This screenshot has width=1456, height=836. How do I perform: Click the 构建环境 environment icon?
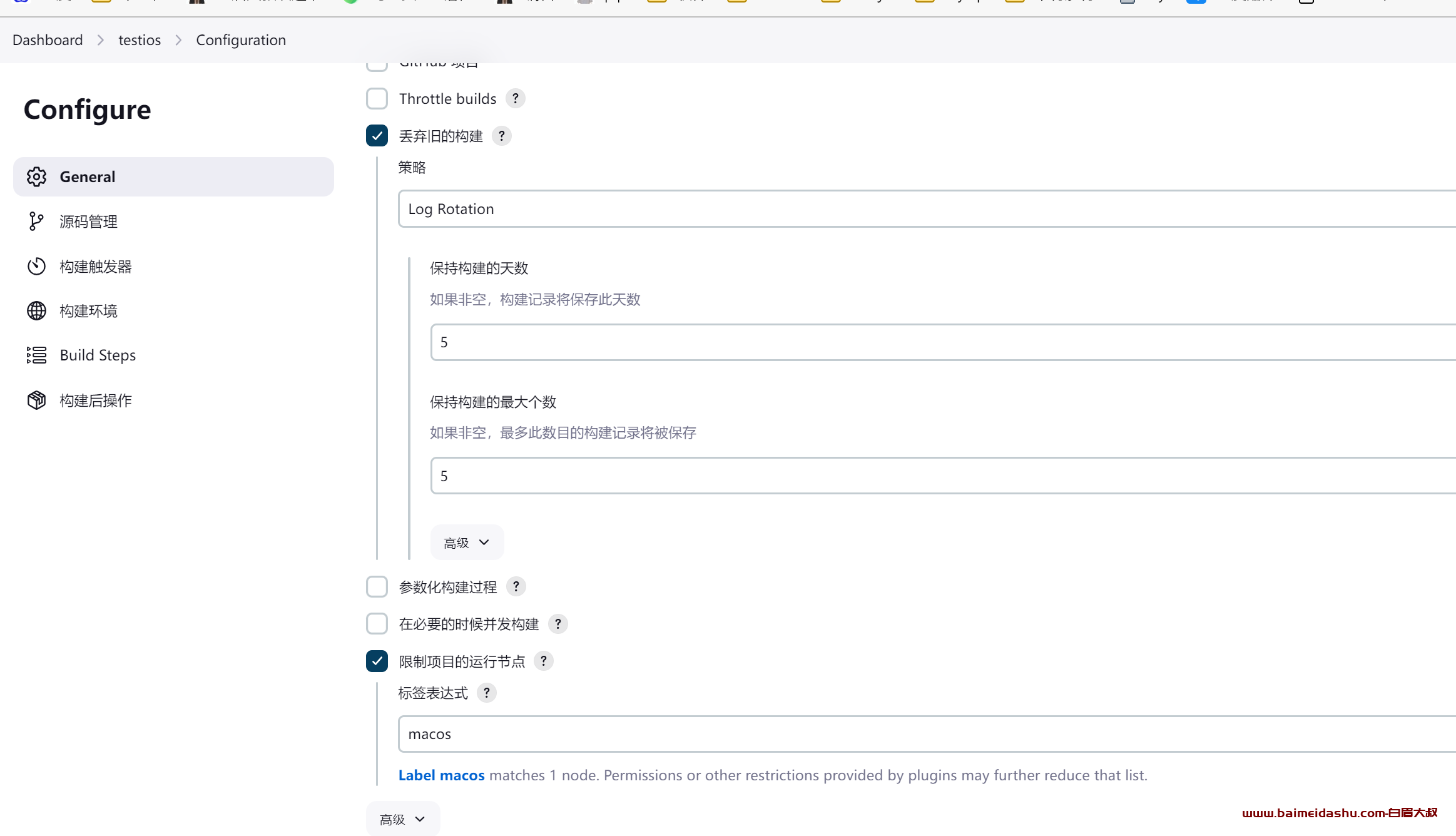click(36, 310)
